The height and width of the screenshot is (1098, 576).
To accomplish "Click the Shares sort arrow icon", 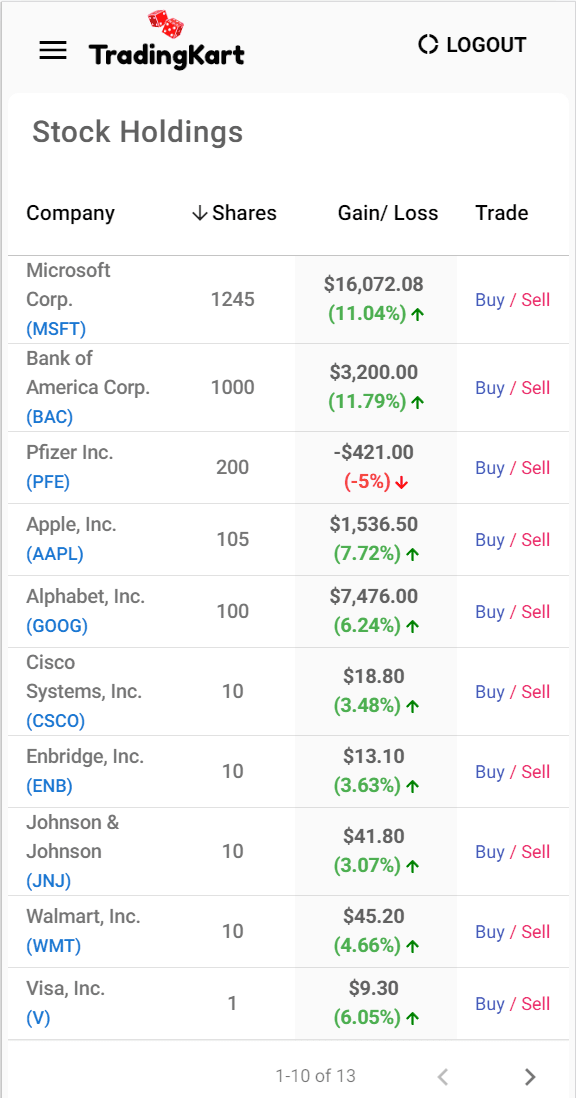I will pyautogui.click(x=199, y=213).
